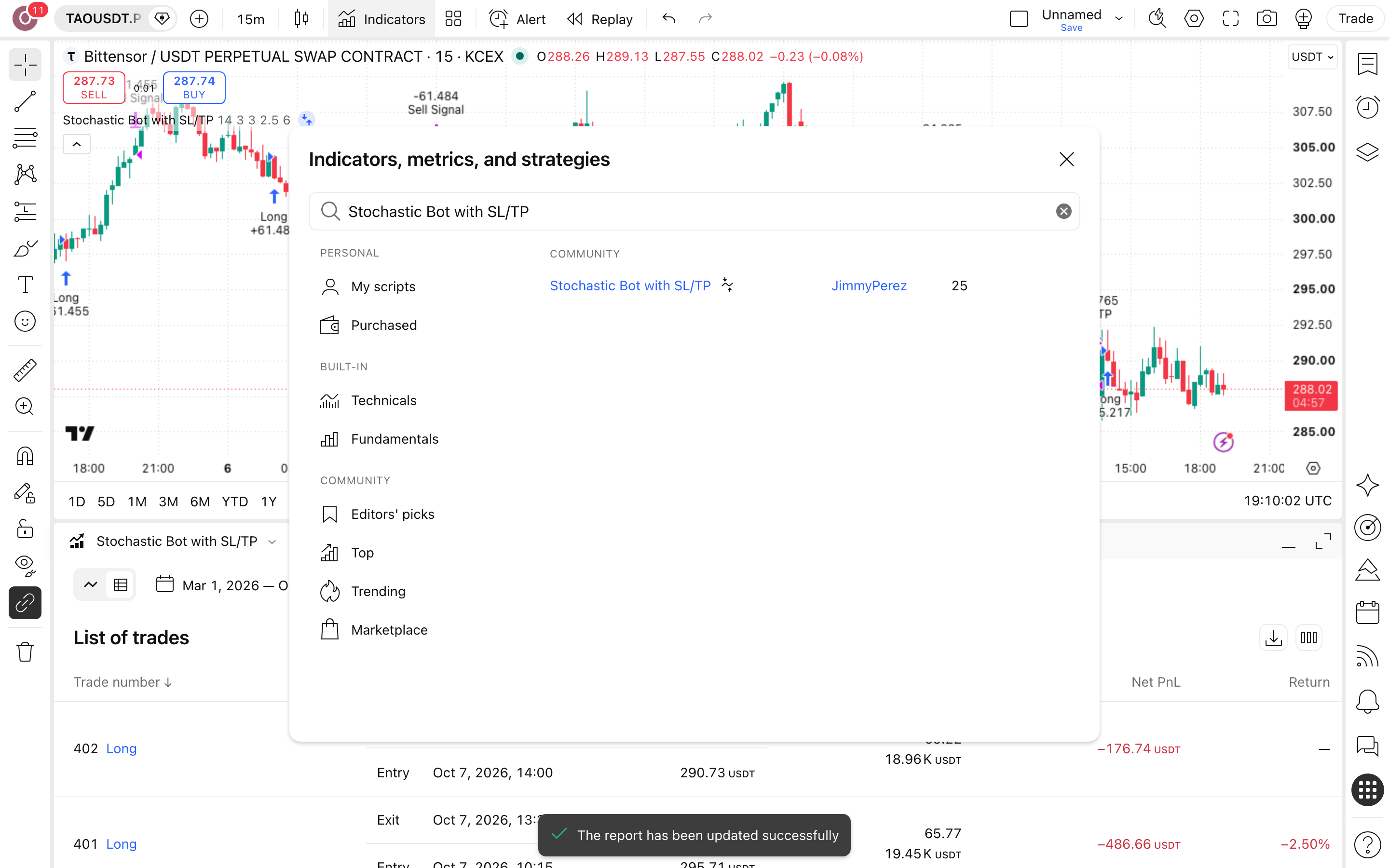Image resolution: width=1389 pixels, height=868 pixels.
Task: Clear the indicator search field
Action: [x=1063, y=211]
